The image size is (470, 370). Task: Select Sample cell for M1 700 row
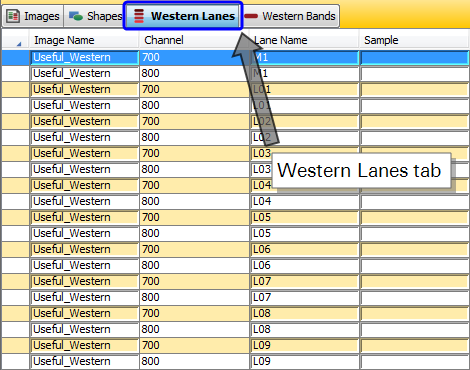[414, 57]
